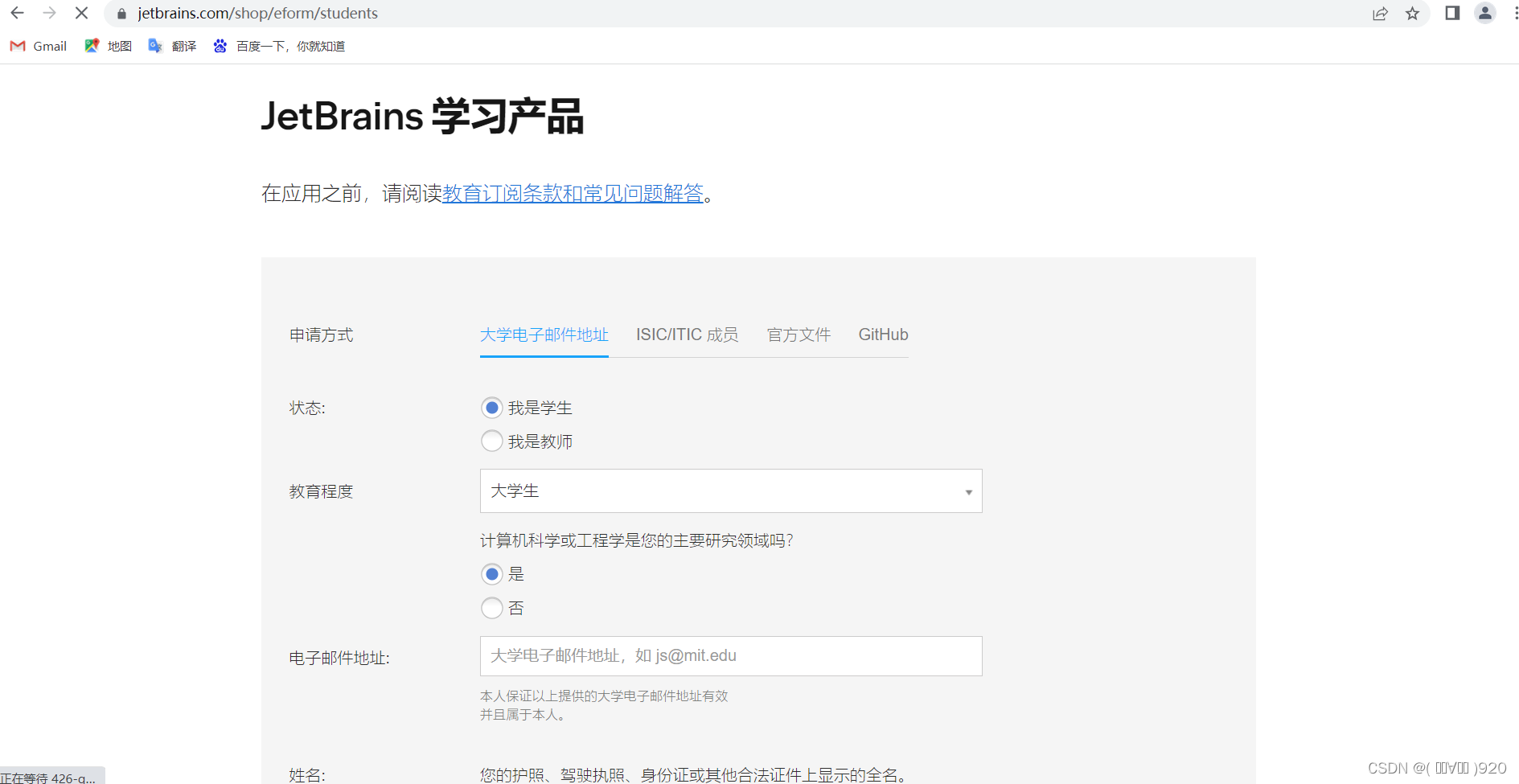Click the 本人保证 email disclaimer text
Viewport: 1519px width, 784px height.
pos(604,705)
